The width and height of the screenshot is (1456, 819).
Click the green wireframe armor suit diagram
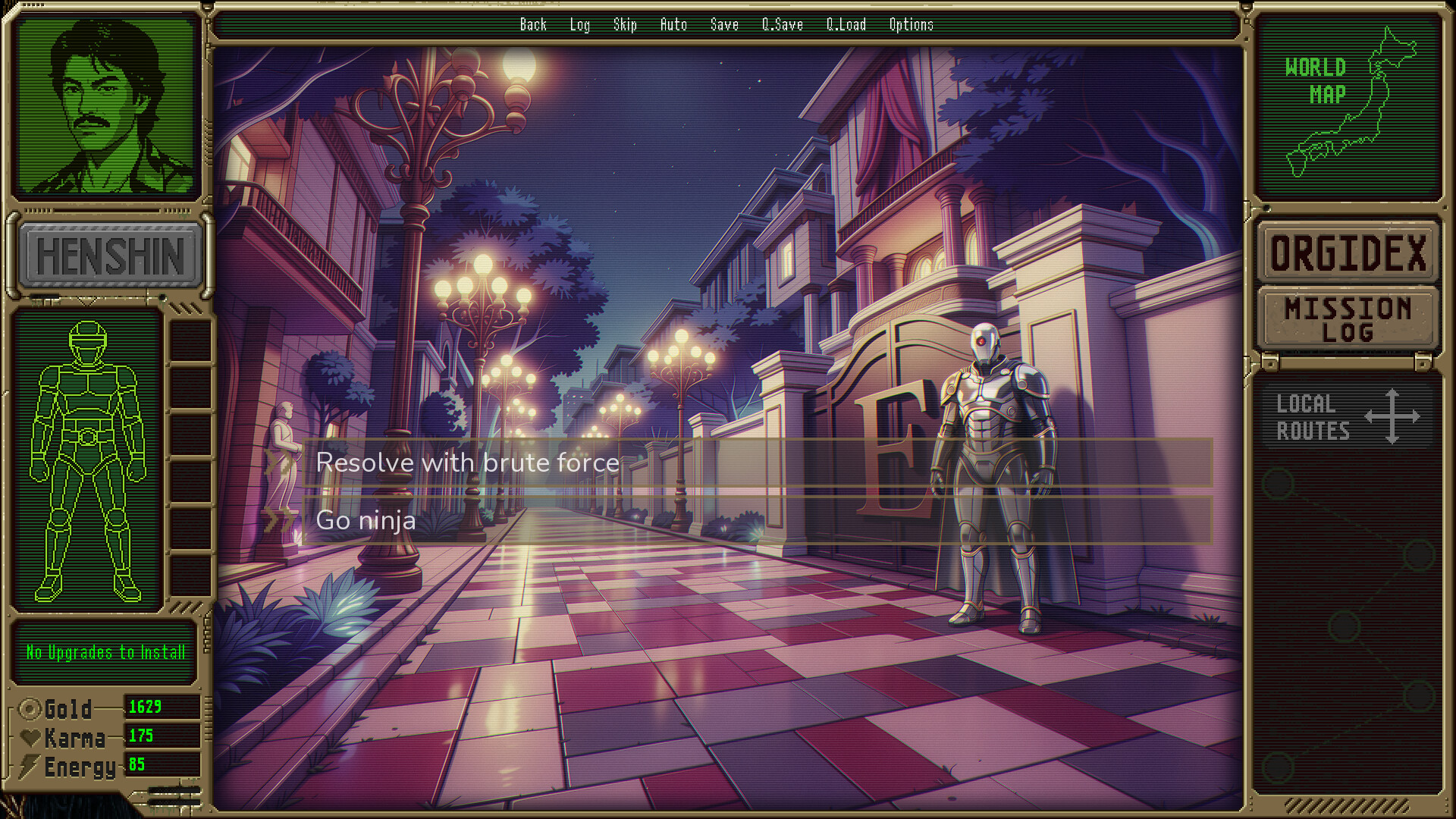[88, 461]
